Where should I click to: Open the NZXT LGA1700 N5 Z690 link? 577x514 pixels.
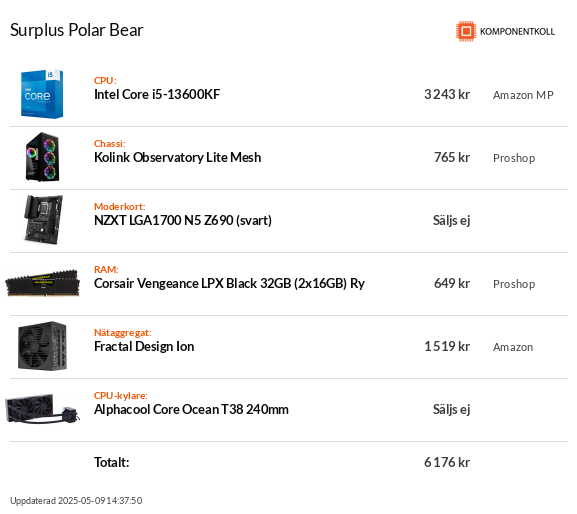(183, 220)
